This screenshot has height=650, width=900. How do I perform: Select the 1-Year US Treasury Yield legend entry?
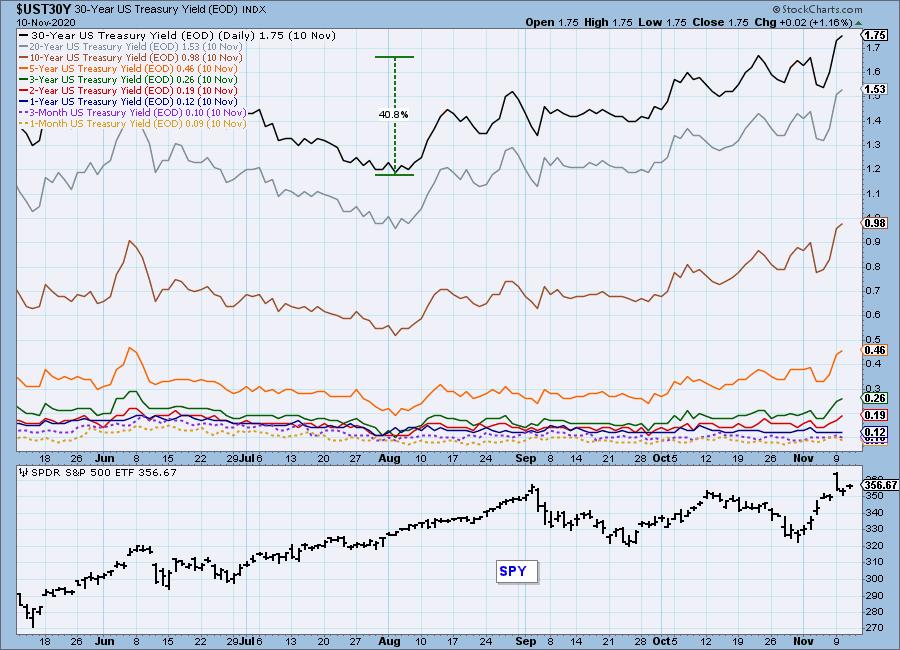point(129,102)
